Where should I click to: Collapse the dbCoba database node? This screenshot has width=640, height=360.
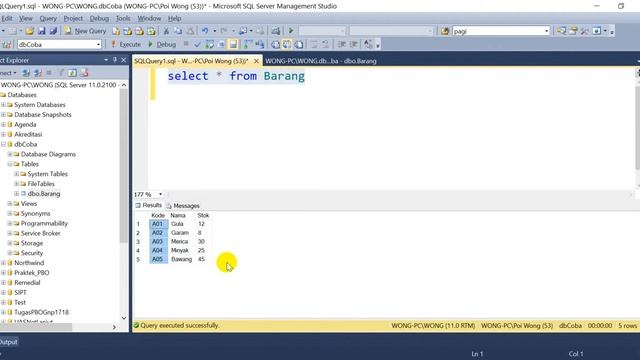tap(3, 144)
